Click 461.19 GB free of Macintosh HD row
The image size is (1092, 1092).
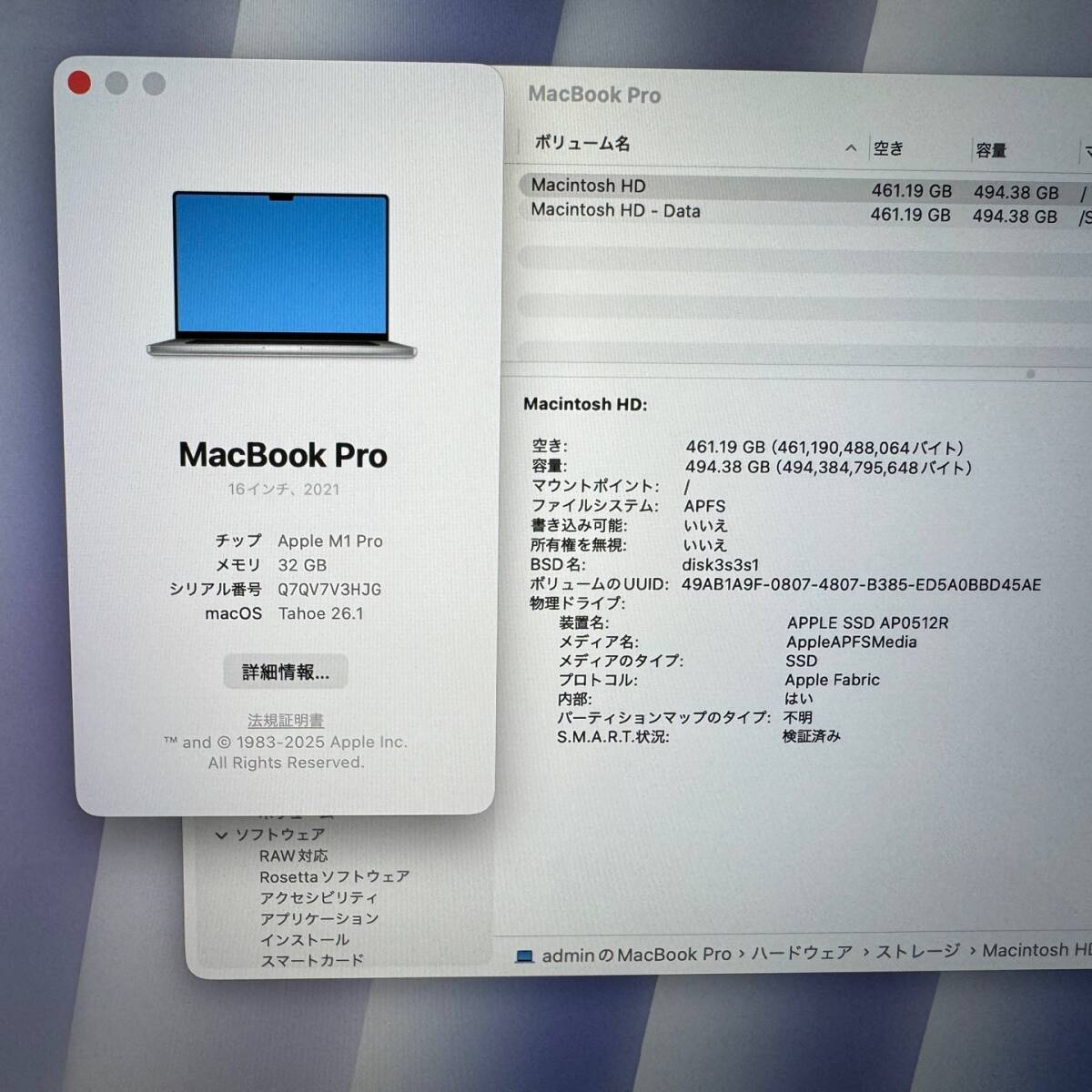pyautogui.click(x=911, y=191)
